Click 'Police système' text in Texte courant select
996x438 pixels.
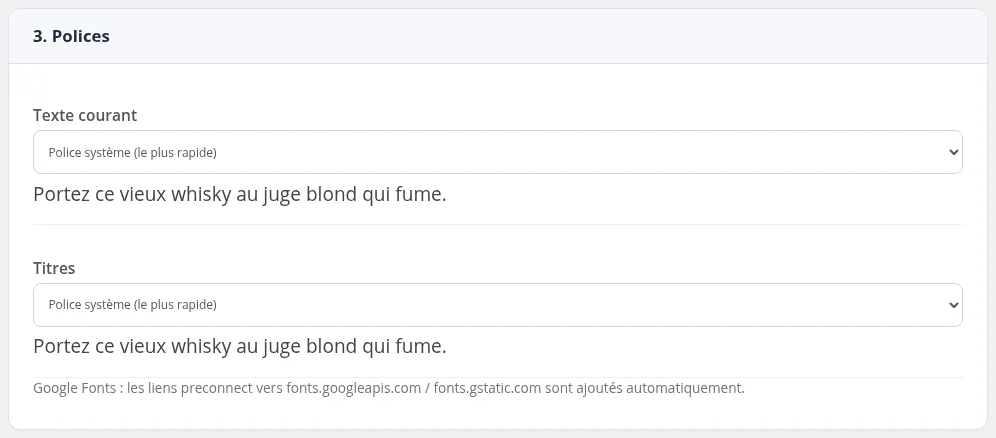[90, 153]
